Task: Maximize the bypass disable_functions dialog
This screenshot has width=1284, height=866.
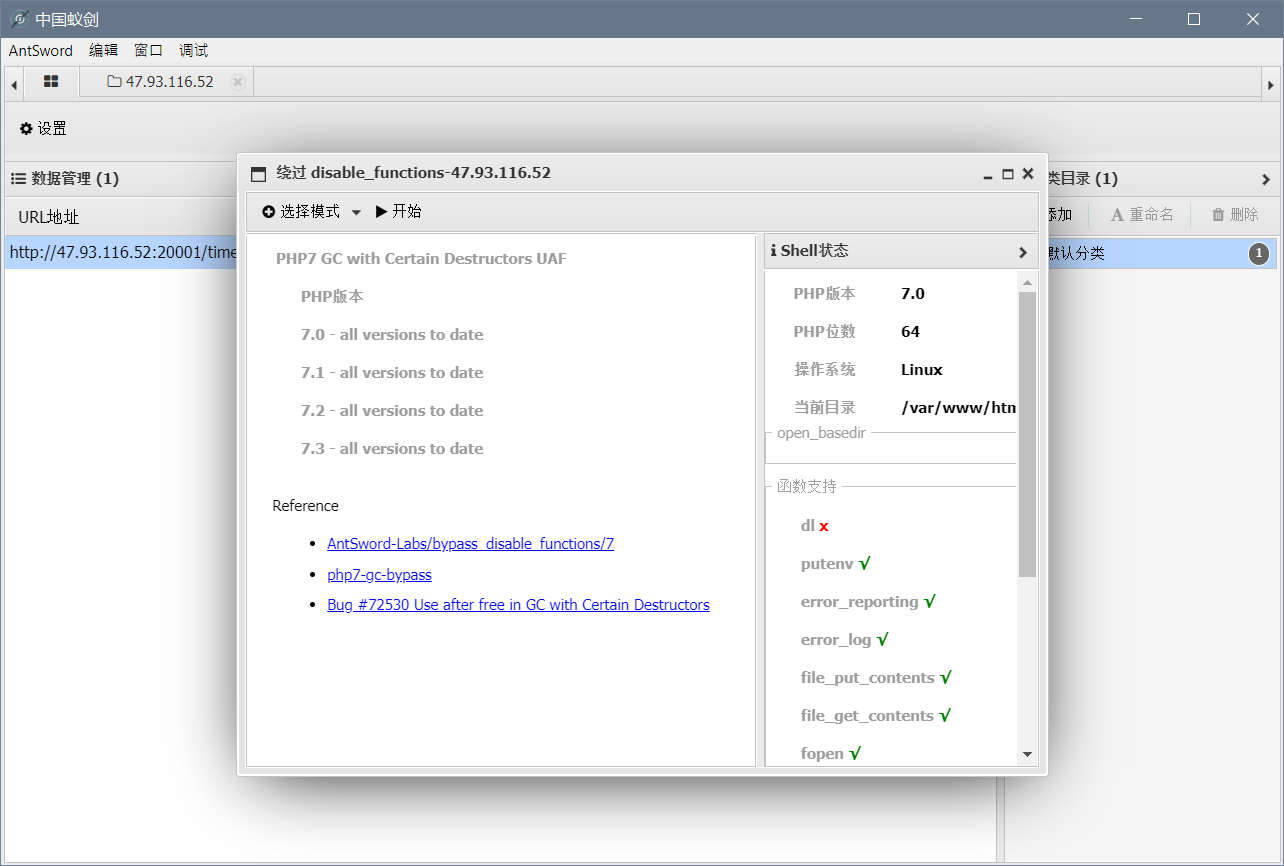Action: [1008, 173]
